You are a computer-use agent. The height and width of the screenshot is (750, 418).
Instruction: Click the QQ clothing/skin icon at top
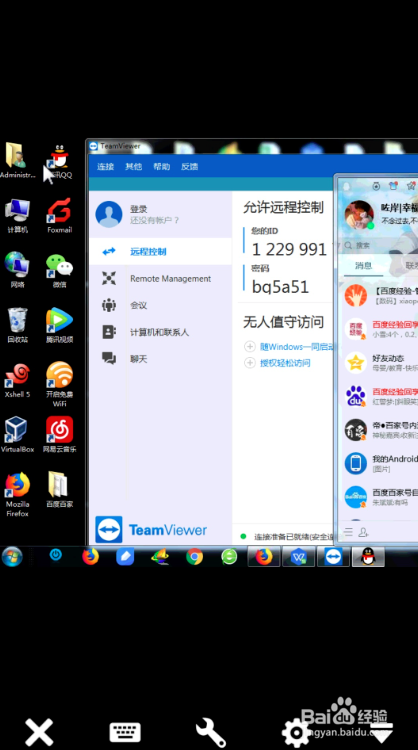(x=394, y=186)
